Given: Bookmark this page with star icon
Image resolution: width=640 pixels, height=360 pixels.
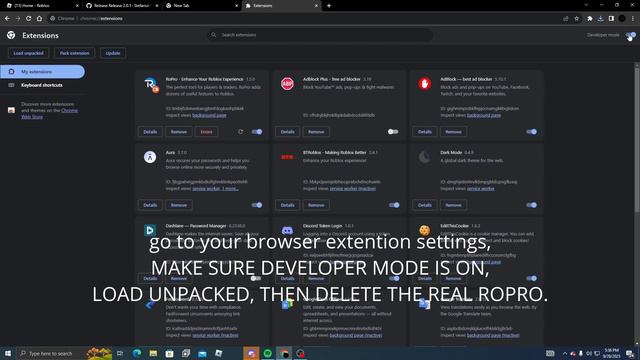Looking at the screenshot, I should [576, 18].
